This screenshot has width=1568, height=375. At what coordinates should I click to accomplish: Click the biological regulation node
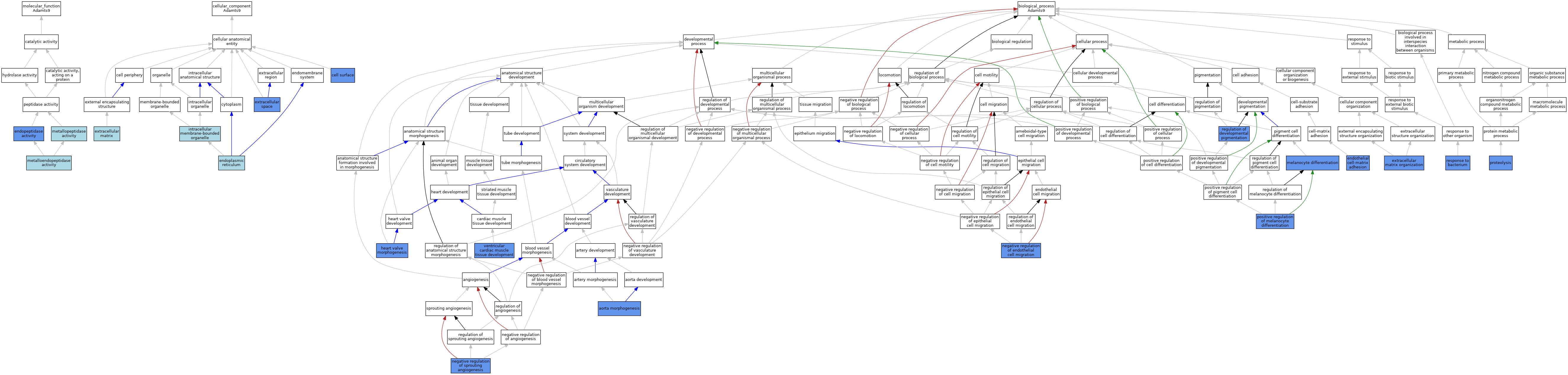coord(1012,42)
